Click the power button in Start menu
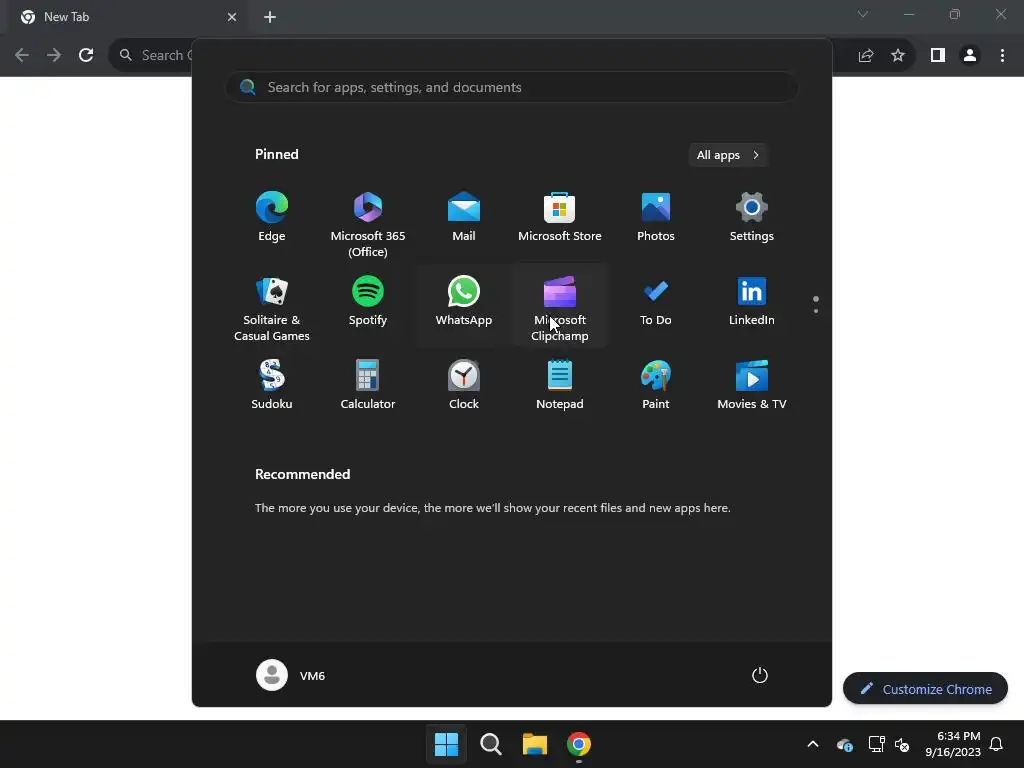Screen dimensions: 1024x768 click(x=760, y=675)
